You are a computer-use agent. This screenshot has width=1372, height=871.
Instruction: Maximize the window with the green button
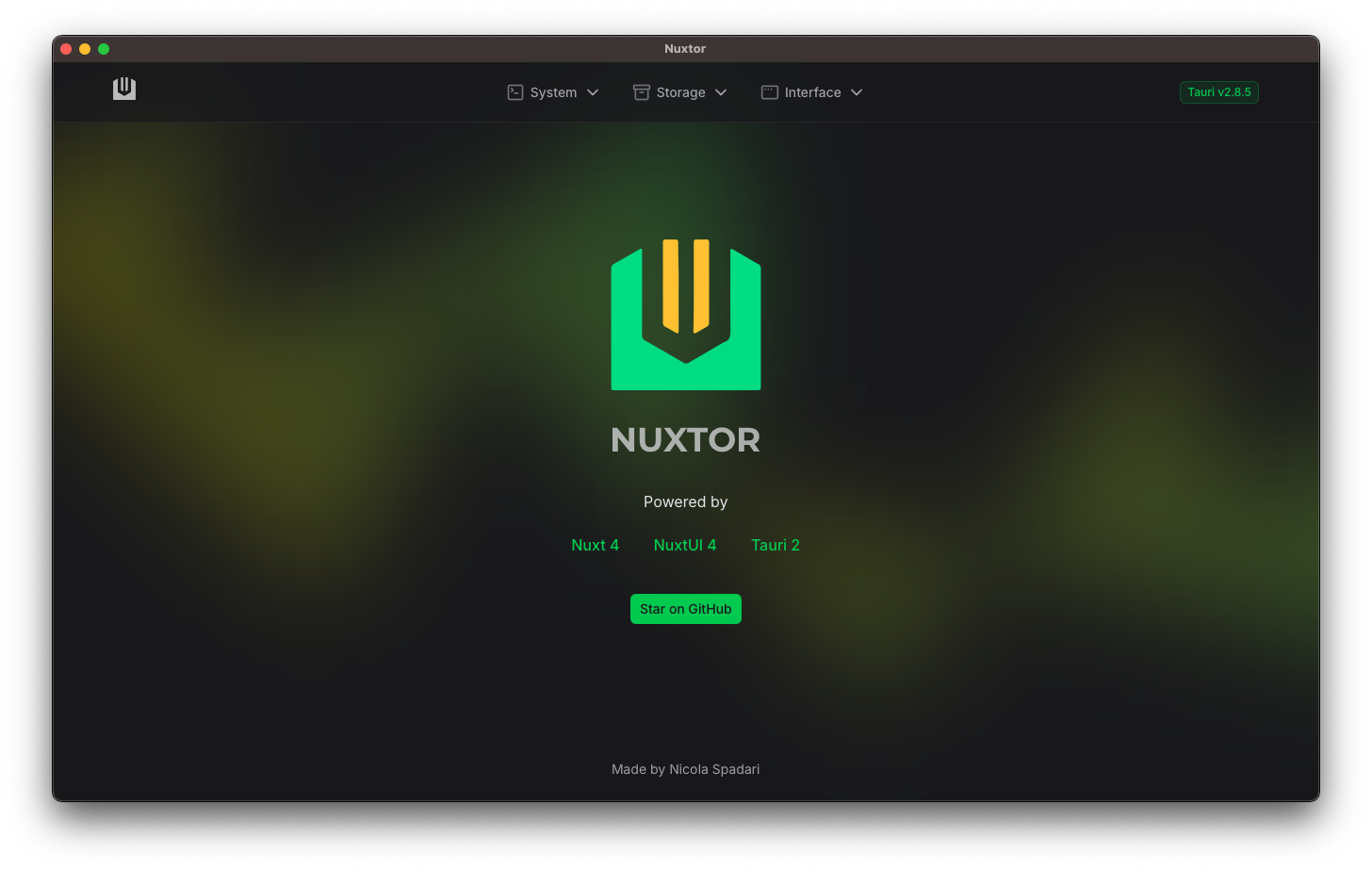104,49
